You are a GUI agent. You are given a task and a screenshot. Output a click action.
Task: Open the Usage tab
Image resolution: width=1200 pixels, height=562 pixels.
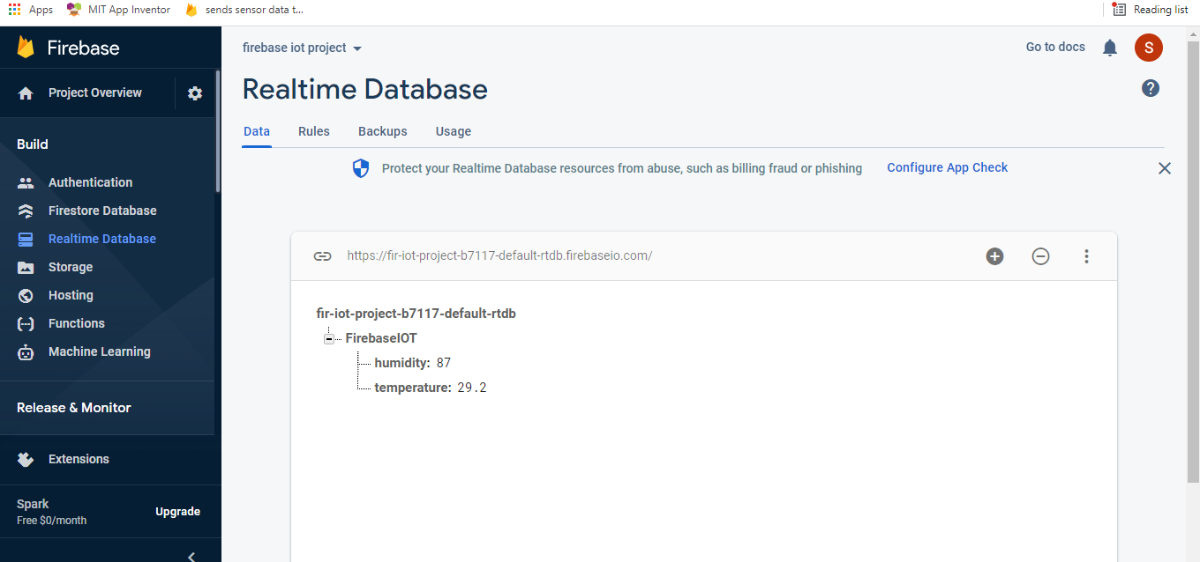tap(453, 131)
